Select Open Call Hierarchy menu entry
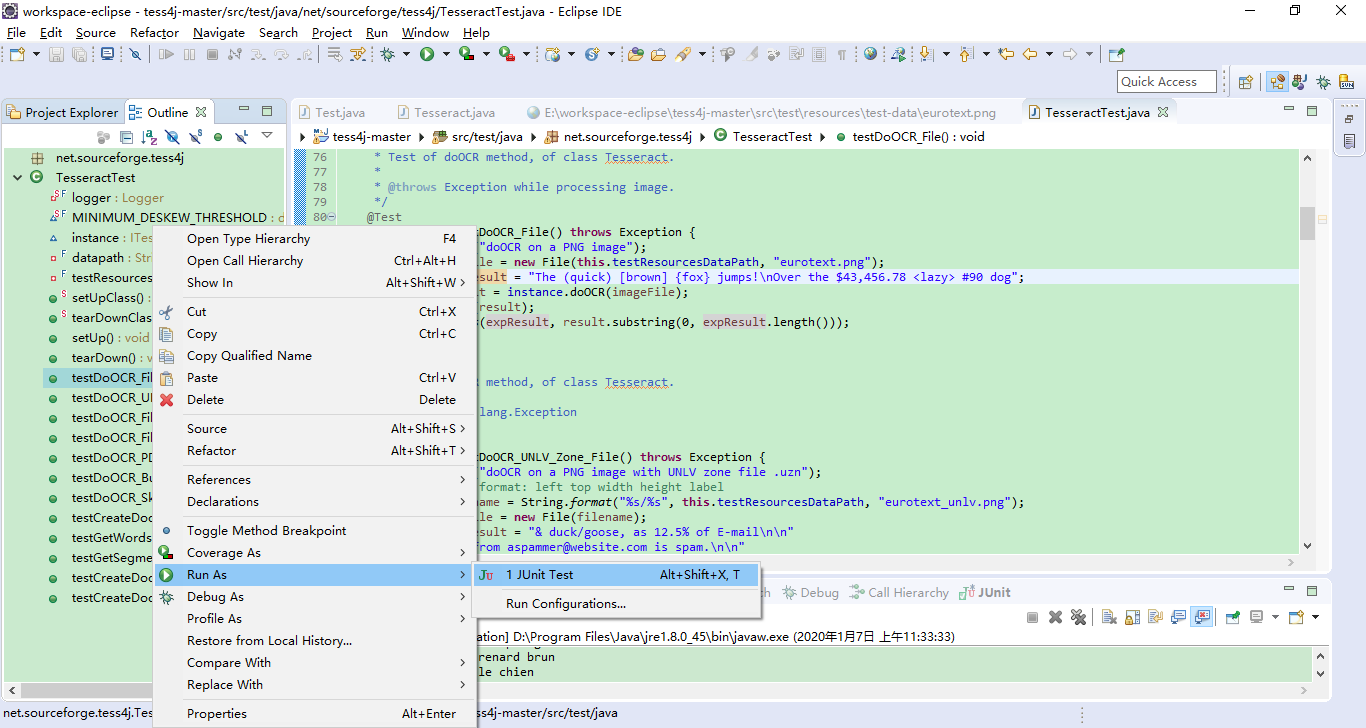Viewport: 1366px width, 728px height. (313, 260)
